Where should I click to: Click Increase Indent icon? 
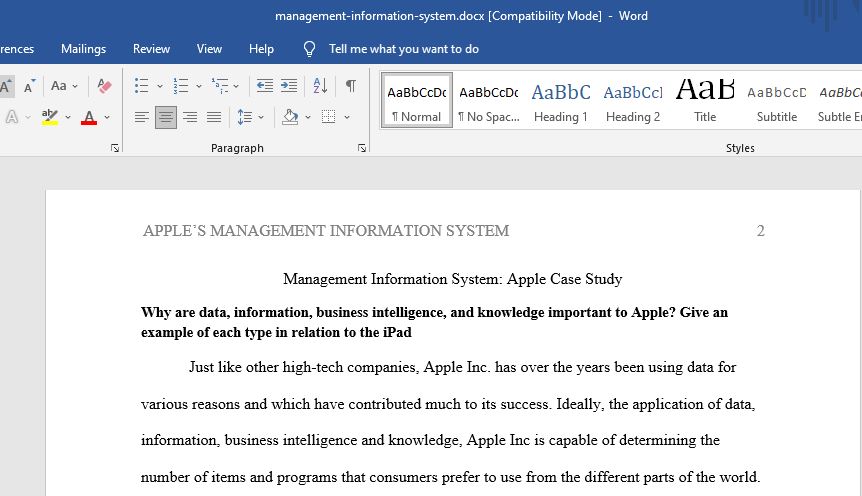289,86
